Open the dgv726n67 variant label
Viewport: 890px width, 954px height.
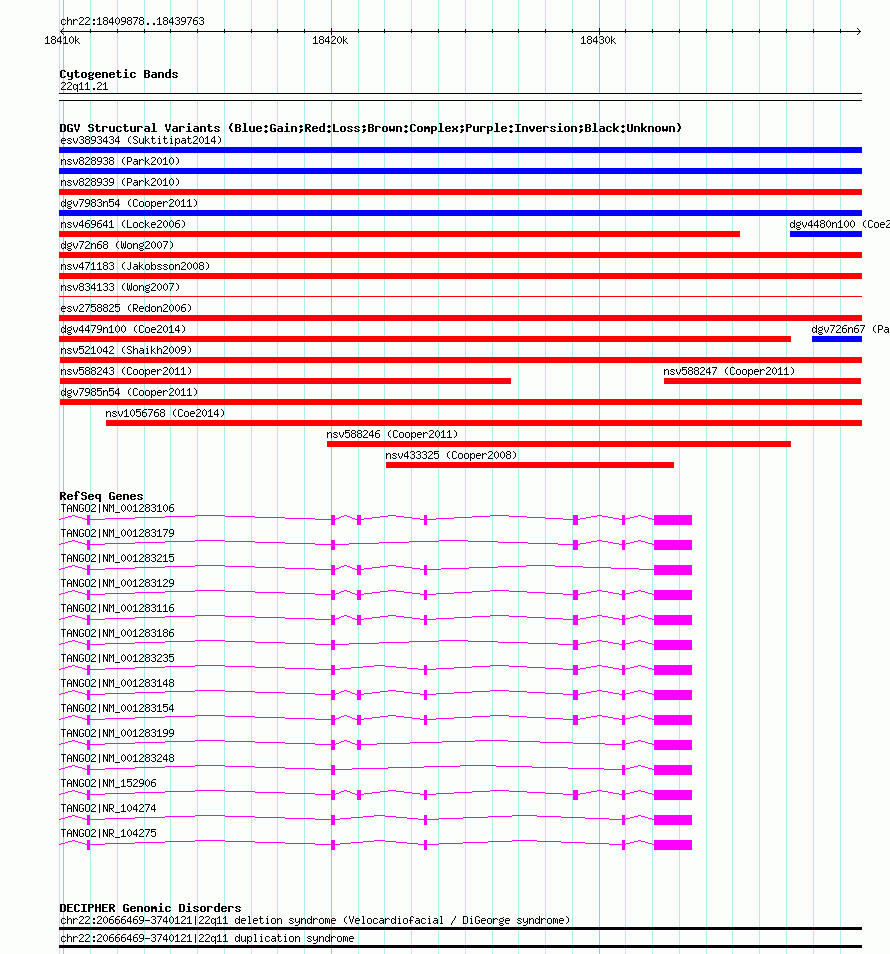click(x=850, y=329)
